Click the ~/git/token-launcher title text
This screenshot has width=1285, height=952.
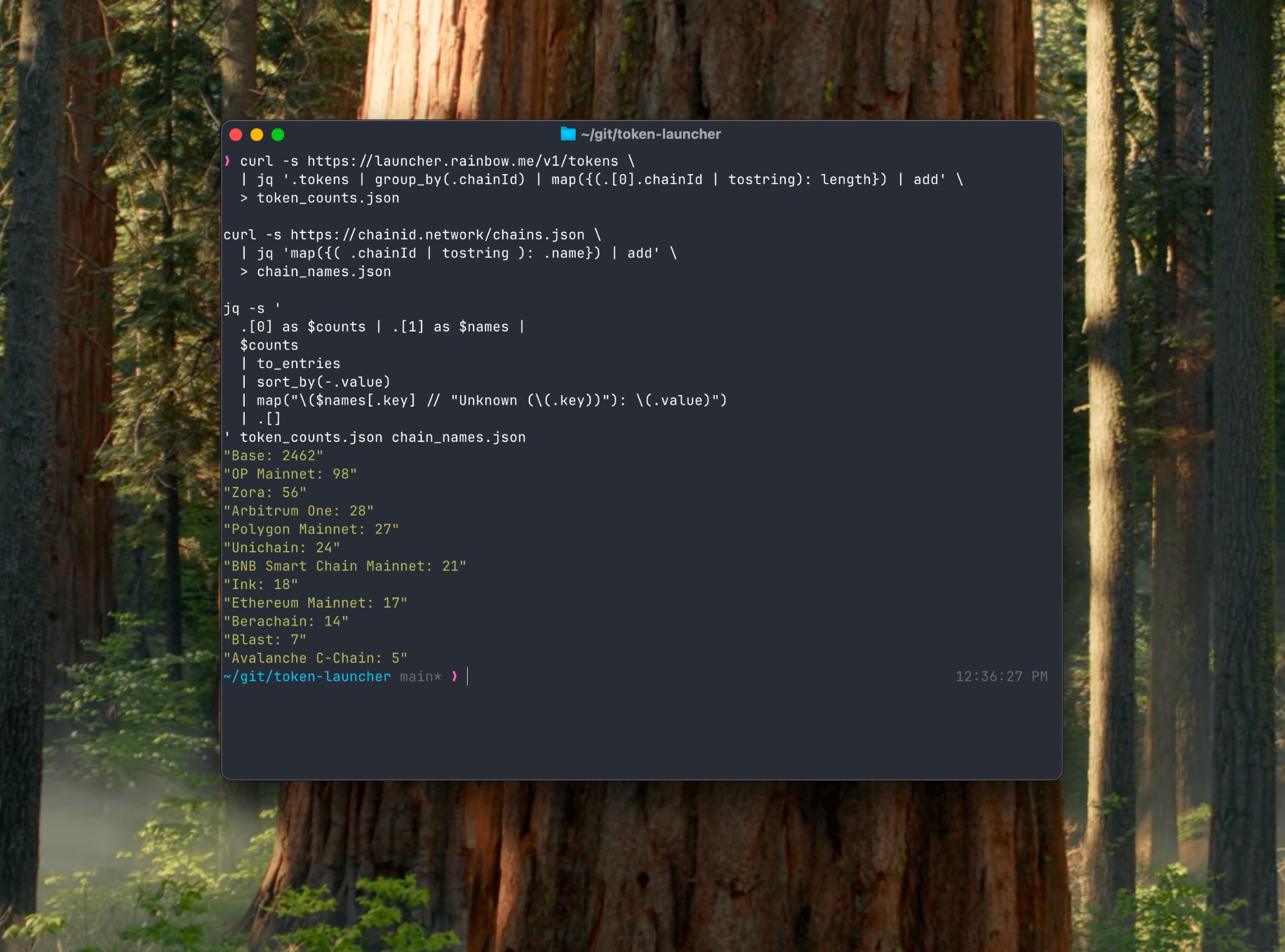coord(651,134)
